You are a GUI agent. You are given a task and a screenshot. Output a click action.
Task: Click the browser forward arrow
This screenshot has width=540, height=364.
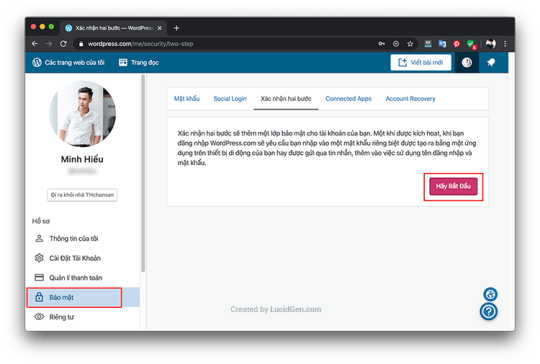pyautogui.click(x=49, y=44)
